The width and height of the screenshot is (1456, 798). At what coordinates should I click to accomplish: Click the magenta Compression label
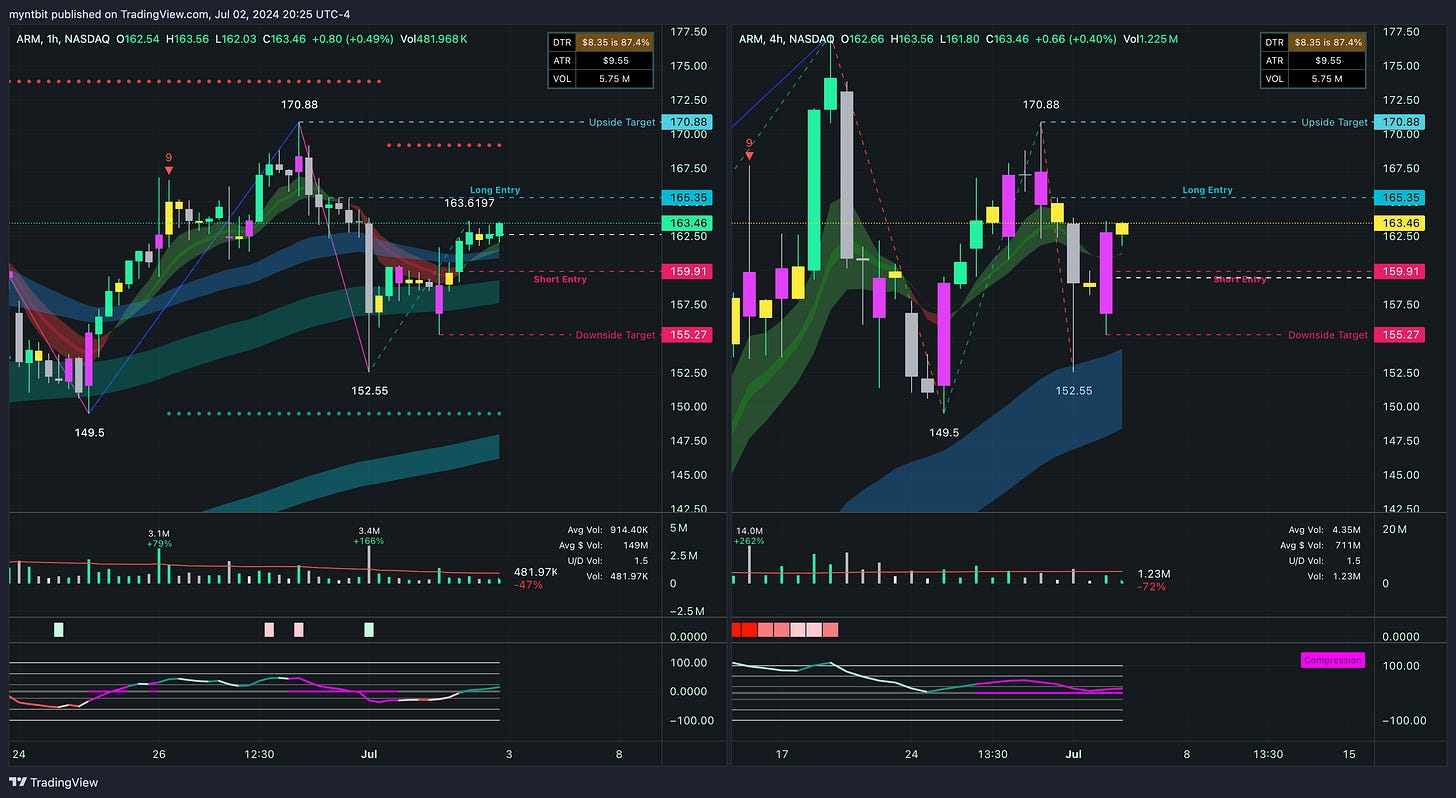[x=1332, y=660]
